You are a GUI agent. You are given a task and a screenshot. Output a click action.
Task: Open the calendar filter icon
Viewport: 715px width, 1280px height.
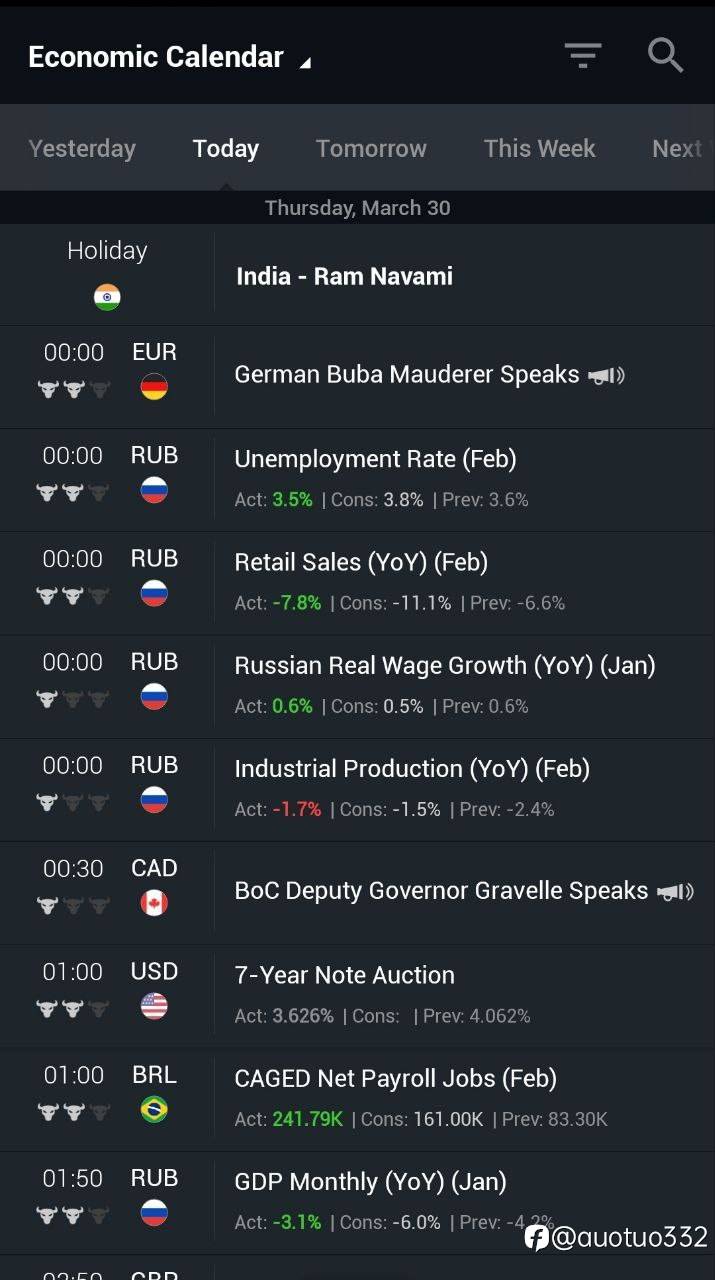tap(582, 55)
